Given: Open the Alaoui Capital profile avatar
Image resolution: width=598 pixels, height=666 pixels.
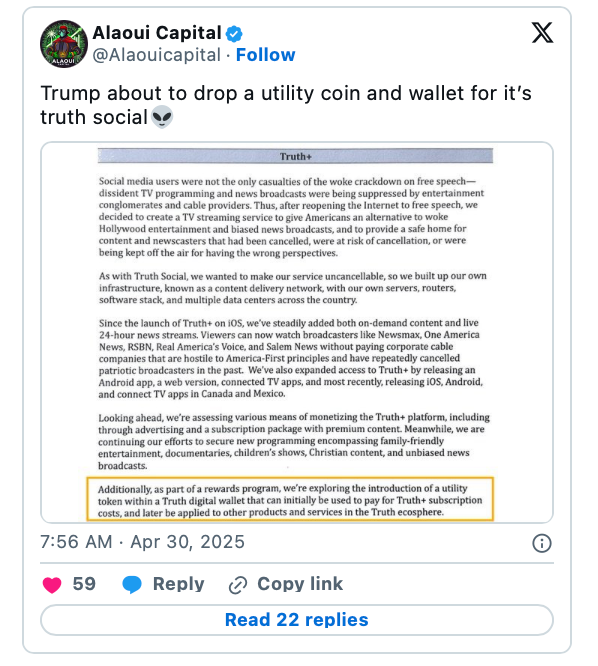Looking at the screenshot, I should click(x=64, y=44).
